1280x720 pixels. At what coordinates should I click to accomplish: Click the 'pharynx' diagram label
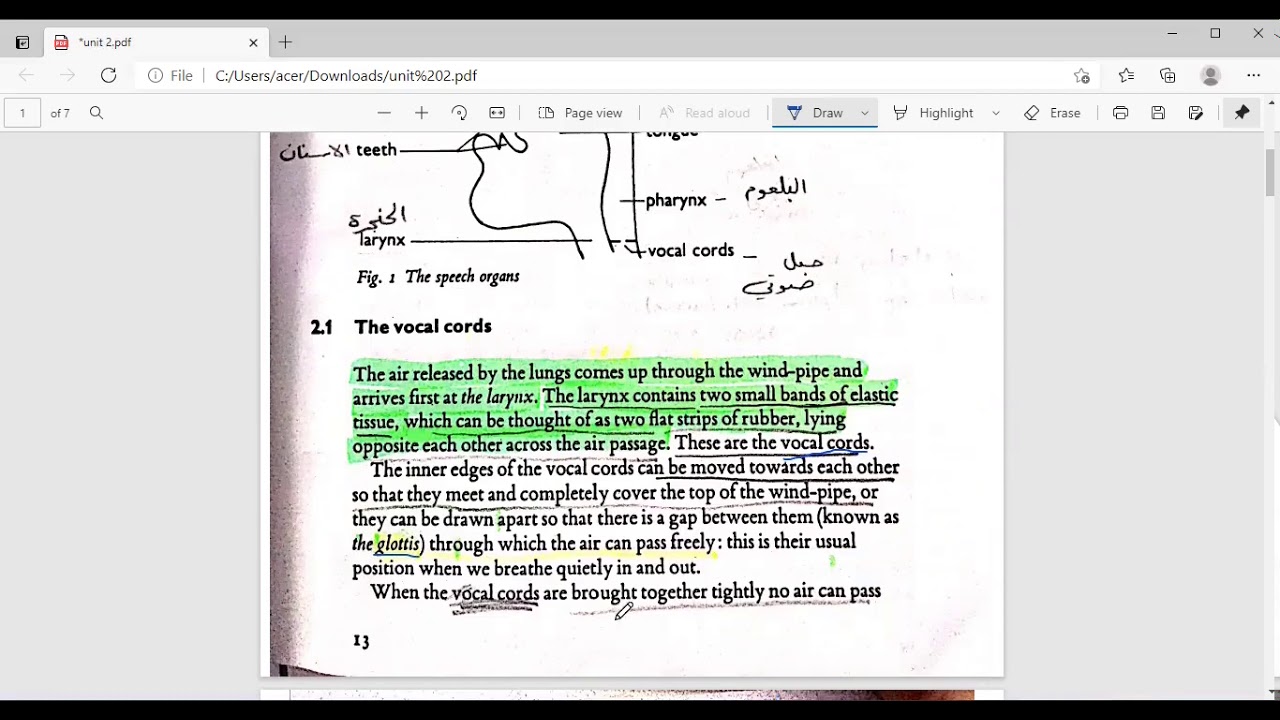676,200
